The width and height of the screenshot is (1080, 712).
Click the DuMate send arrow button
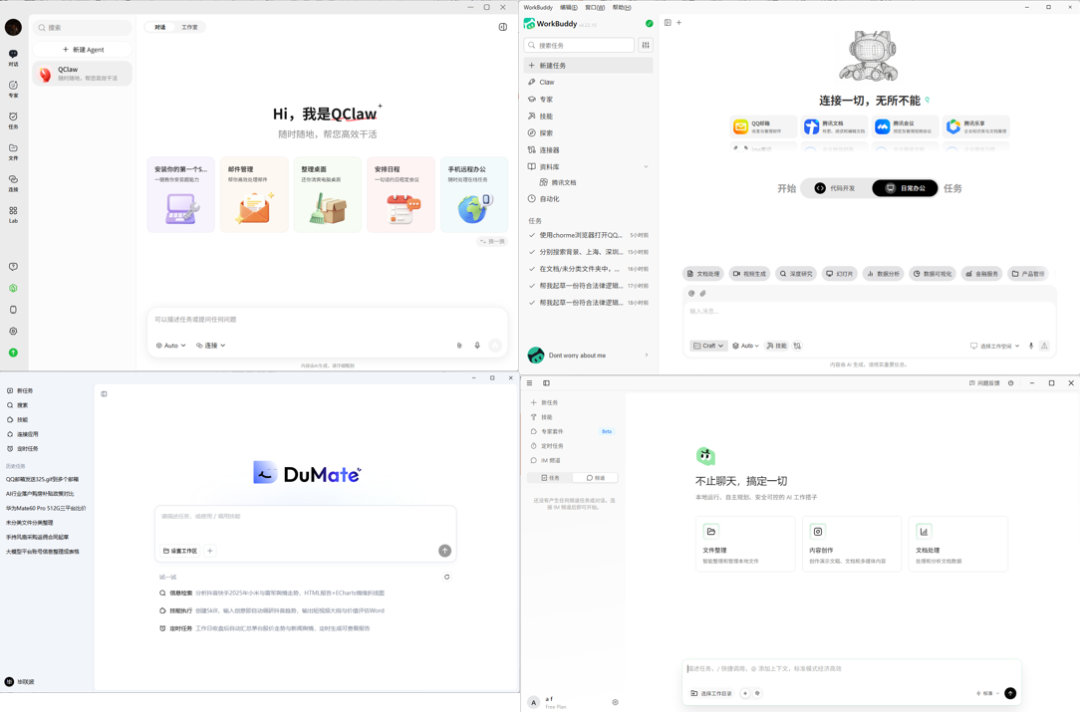445,550
